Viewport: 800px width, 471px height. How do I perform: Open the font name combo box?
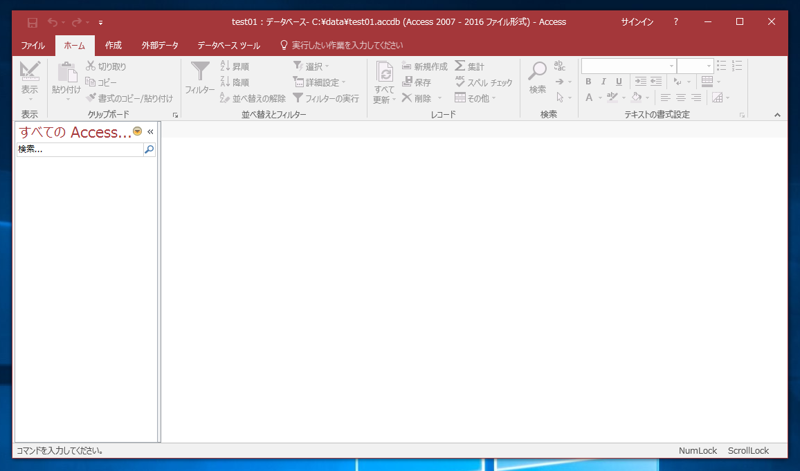pyautogui.click(x=629, y=66)
